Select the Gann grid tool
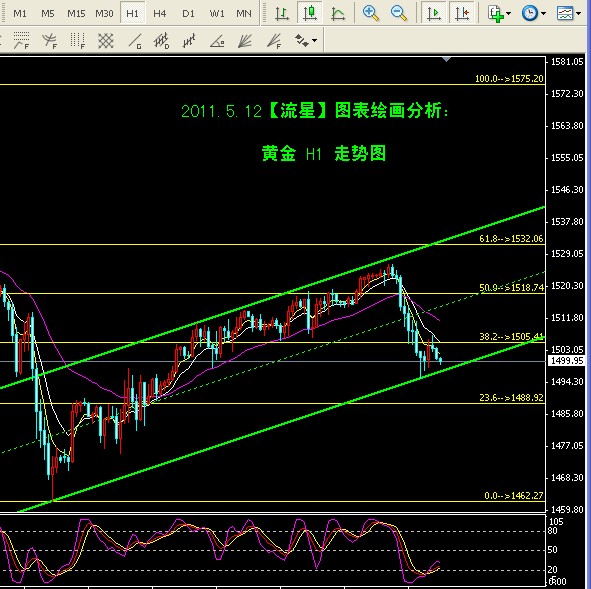This screenshot has width=591, height=589. pos(106,41)
